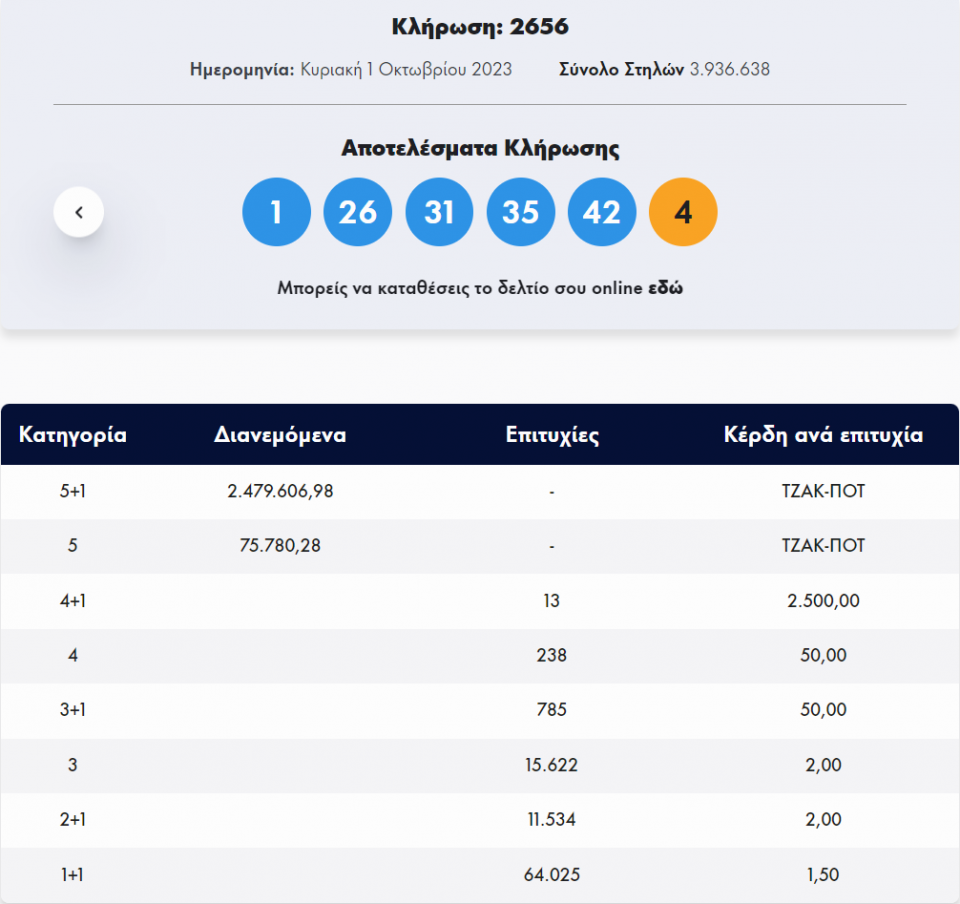Click the Επιτυχίες column header
The image size is (960, 904).
coord(552,435)
